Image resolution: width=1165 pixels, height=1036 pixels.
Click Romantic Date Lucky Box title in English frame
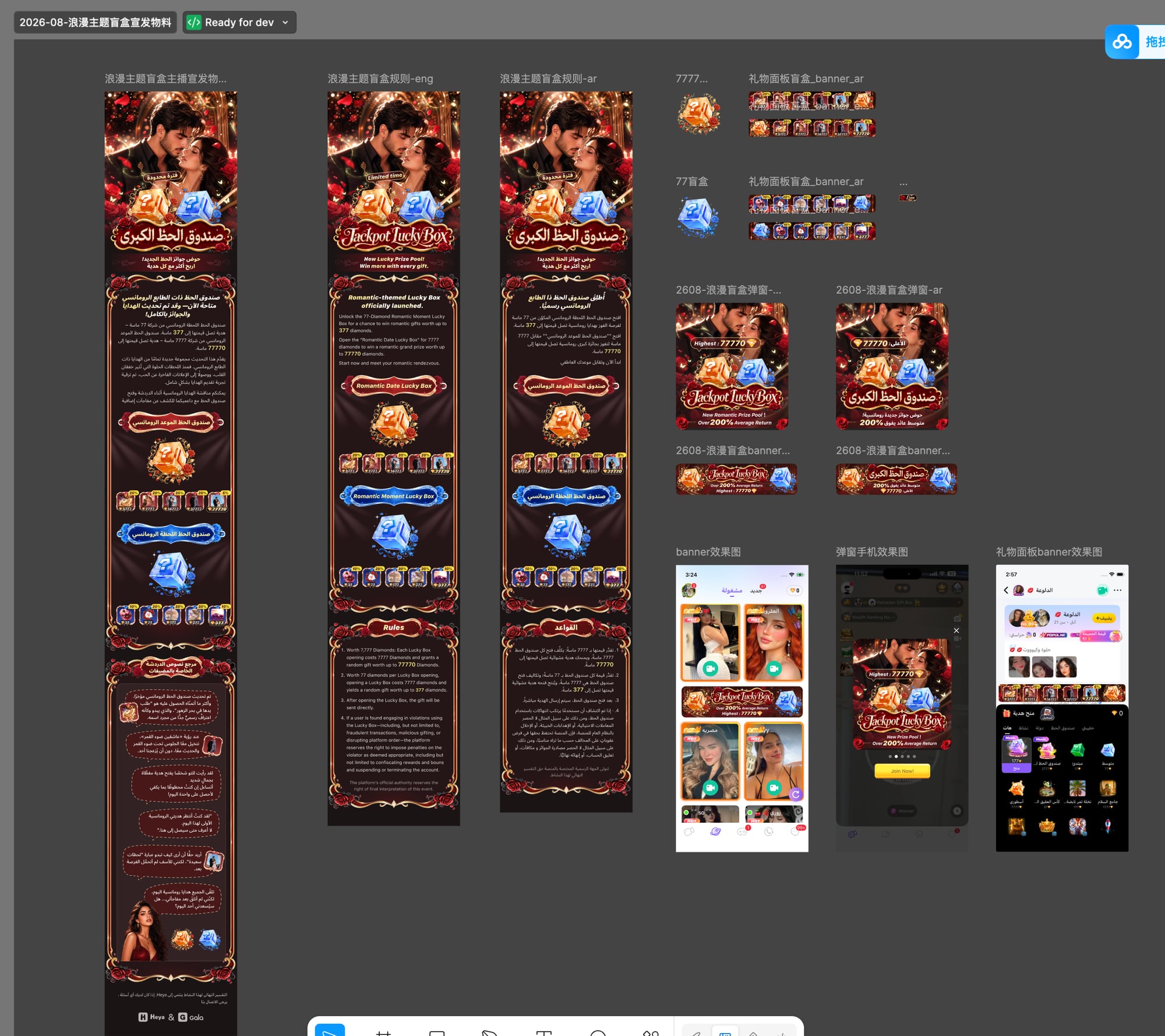[x=394, y=386]
